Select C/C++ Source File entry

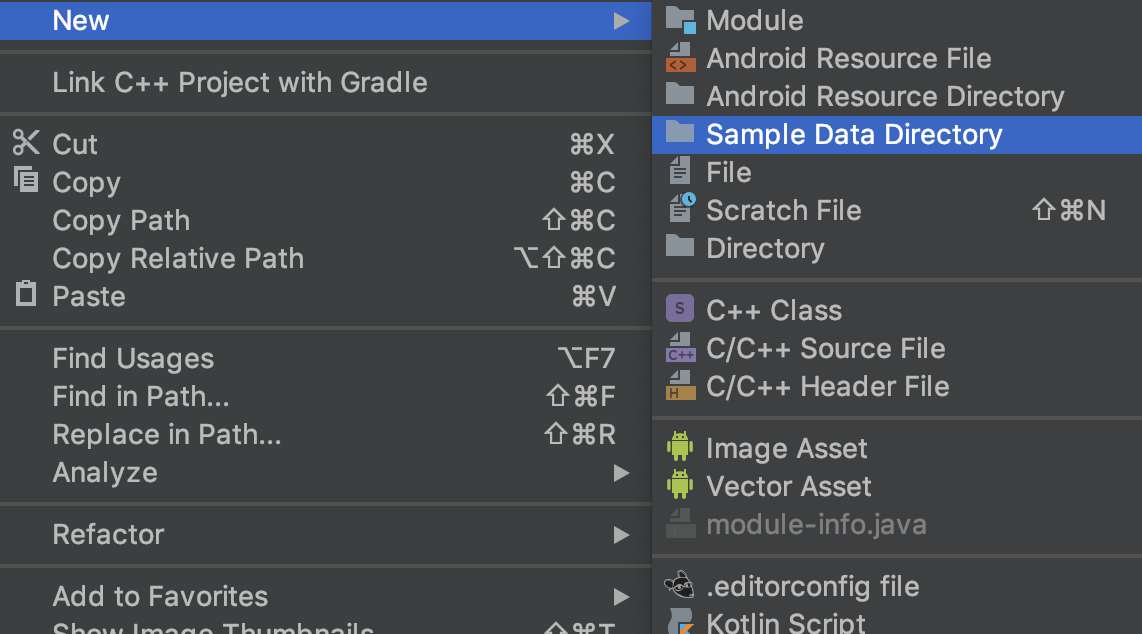coord(826,348)
